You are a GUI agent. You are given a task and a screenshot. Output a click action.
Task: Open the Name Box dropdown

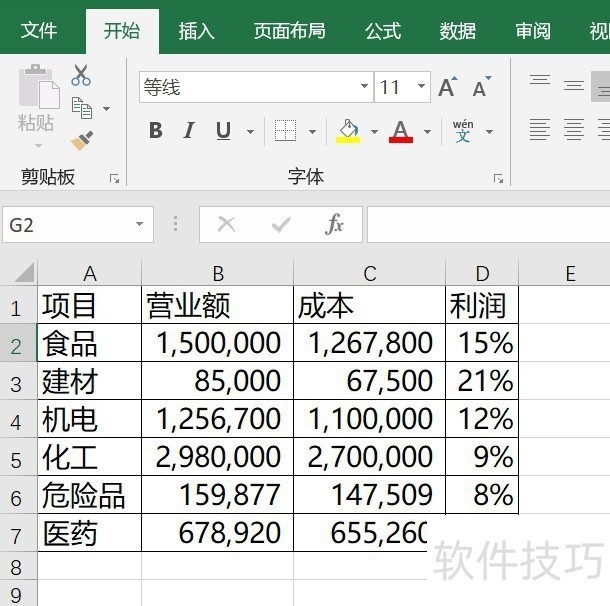pos(139,224)
